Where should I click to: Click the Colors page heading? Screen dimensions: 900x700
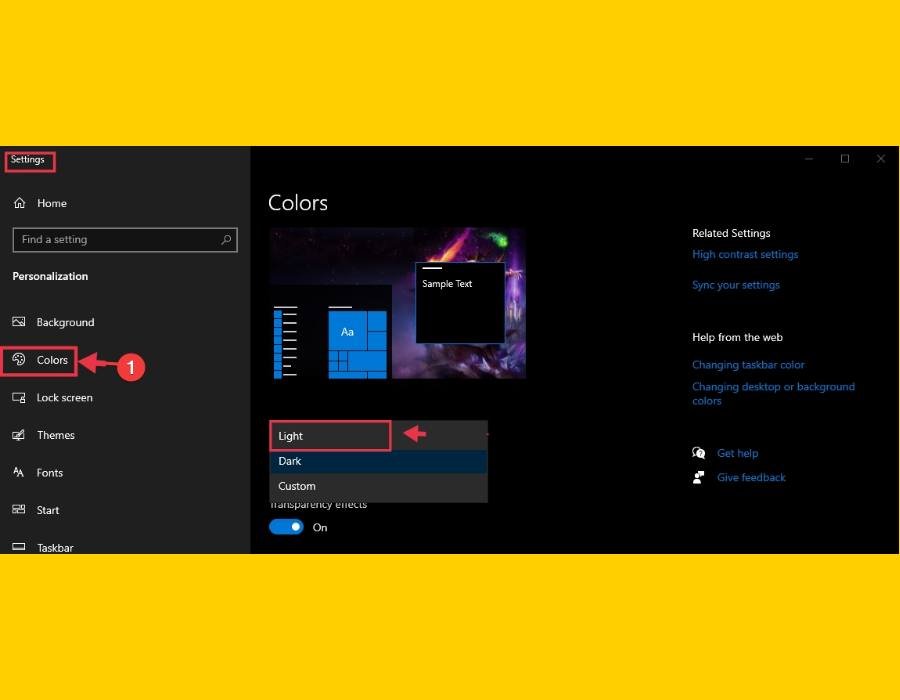click(298, 203)
